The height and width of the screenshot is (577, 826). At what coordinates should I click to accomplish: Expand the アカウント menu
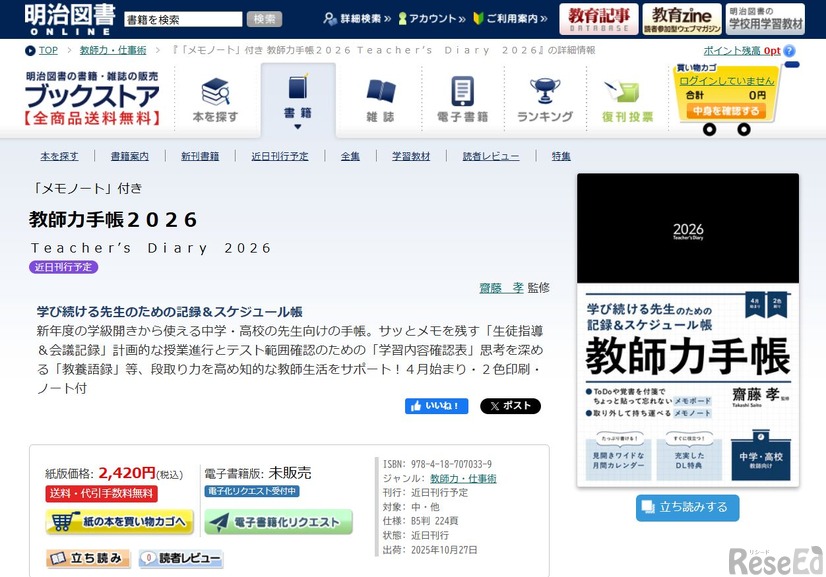tap(430, 19)
